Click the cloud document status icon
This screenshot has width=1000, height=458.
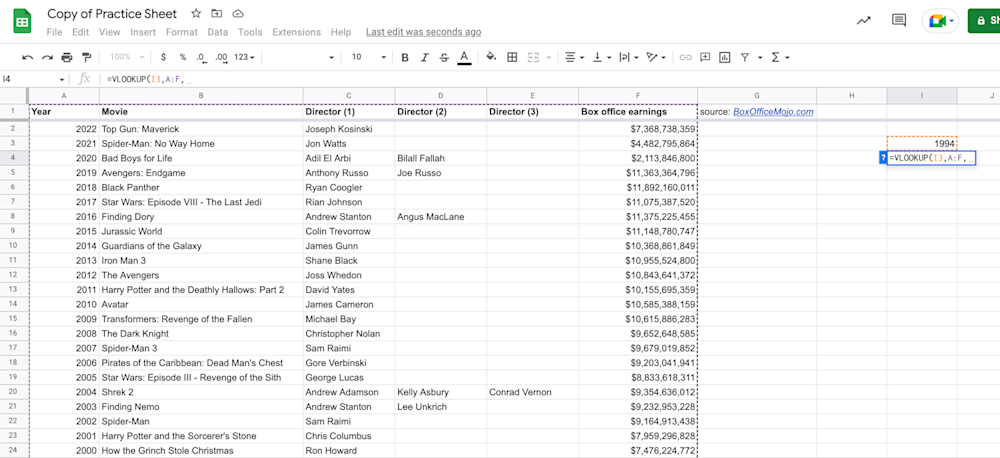coord(238,13)
